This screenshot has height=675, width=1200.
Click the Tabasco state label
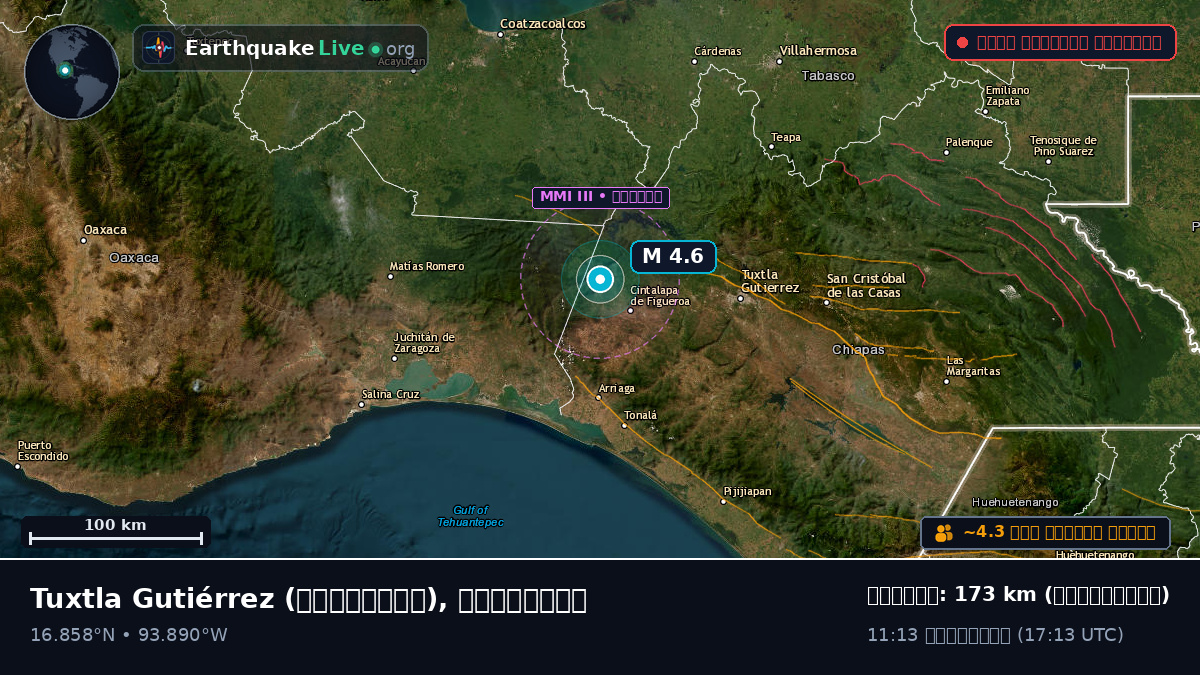point(828,76)
